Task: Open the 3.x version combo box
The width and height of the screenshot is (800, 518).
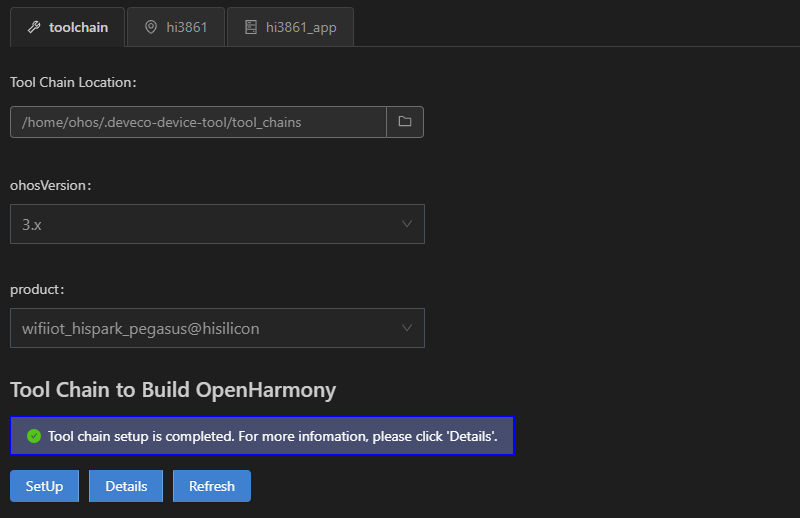Action: (x=217, y=224)
